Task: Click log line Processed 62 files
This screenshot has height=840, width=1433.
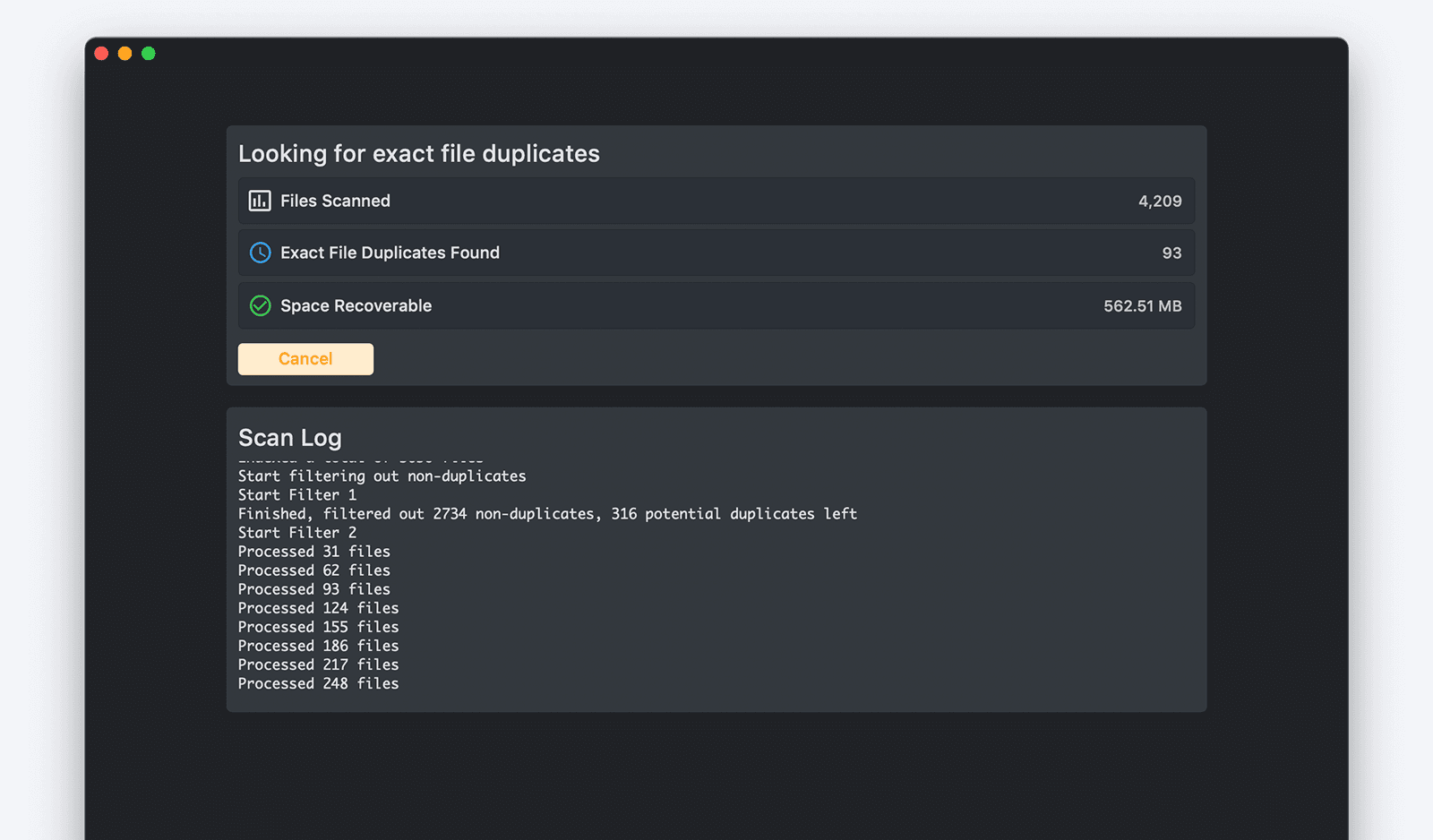Action: pos(314,570)
